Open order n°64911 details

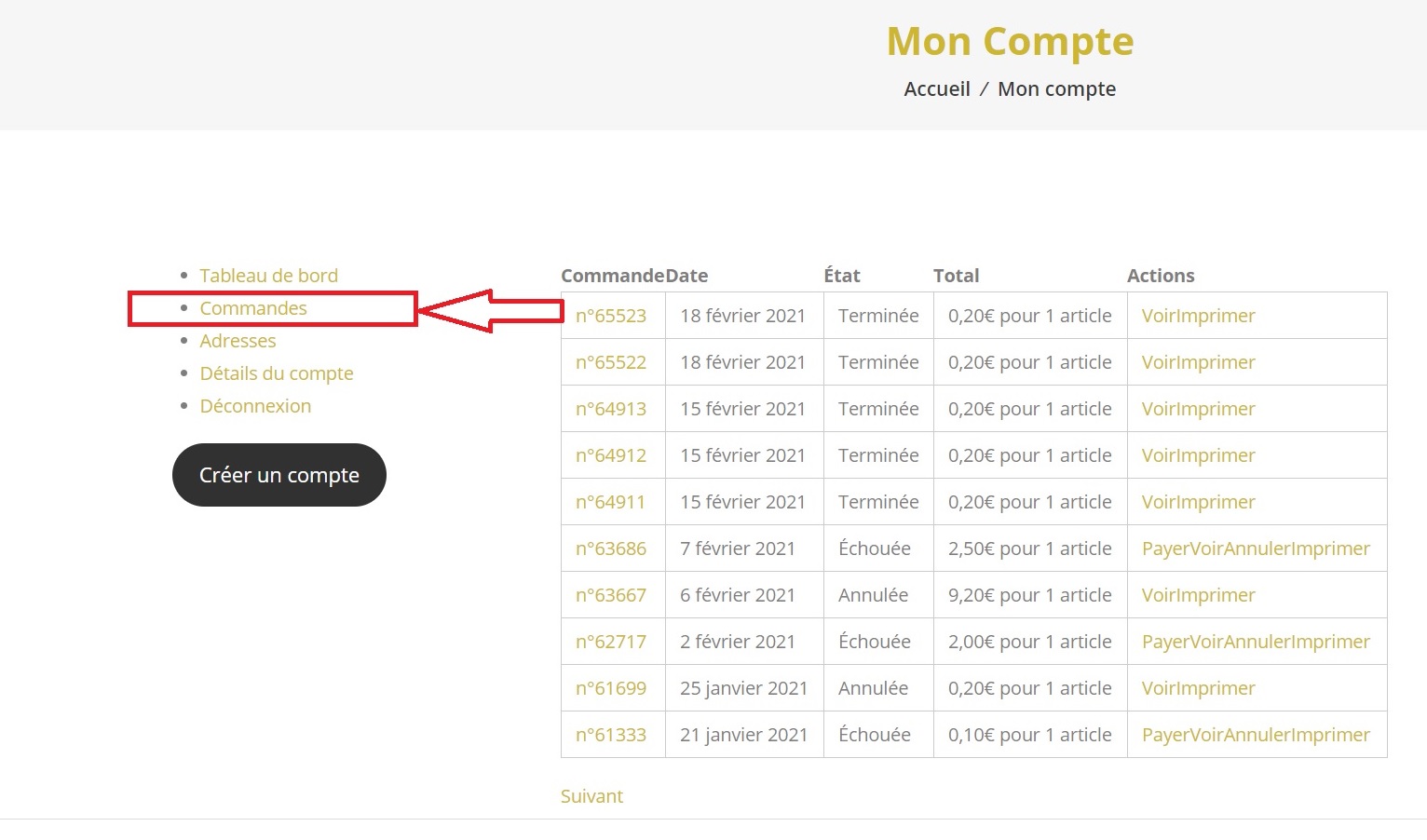click(x=610, y=502)
